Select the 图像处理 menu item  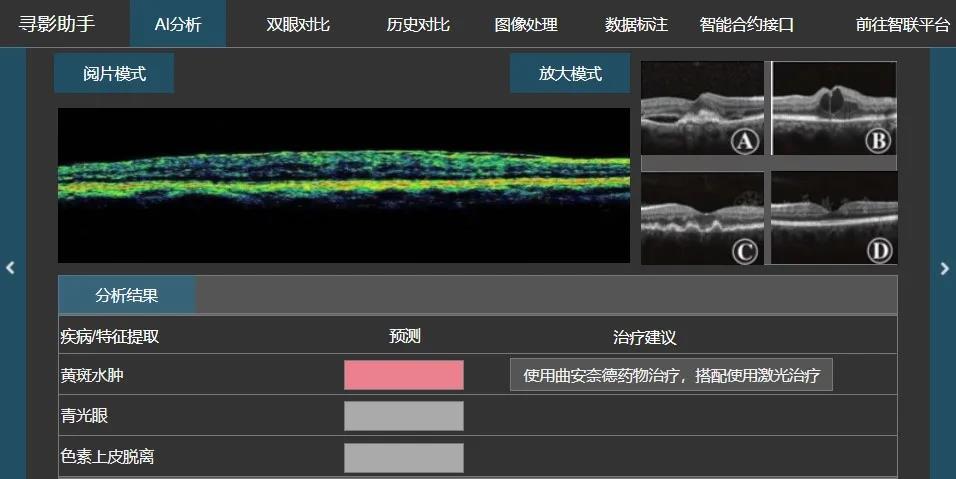(x=526, y=24)
